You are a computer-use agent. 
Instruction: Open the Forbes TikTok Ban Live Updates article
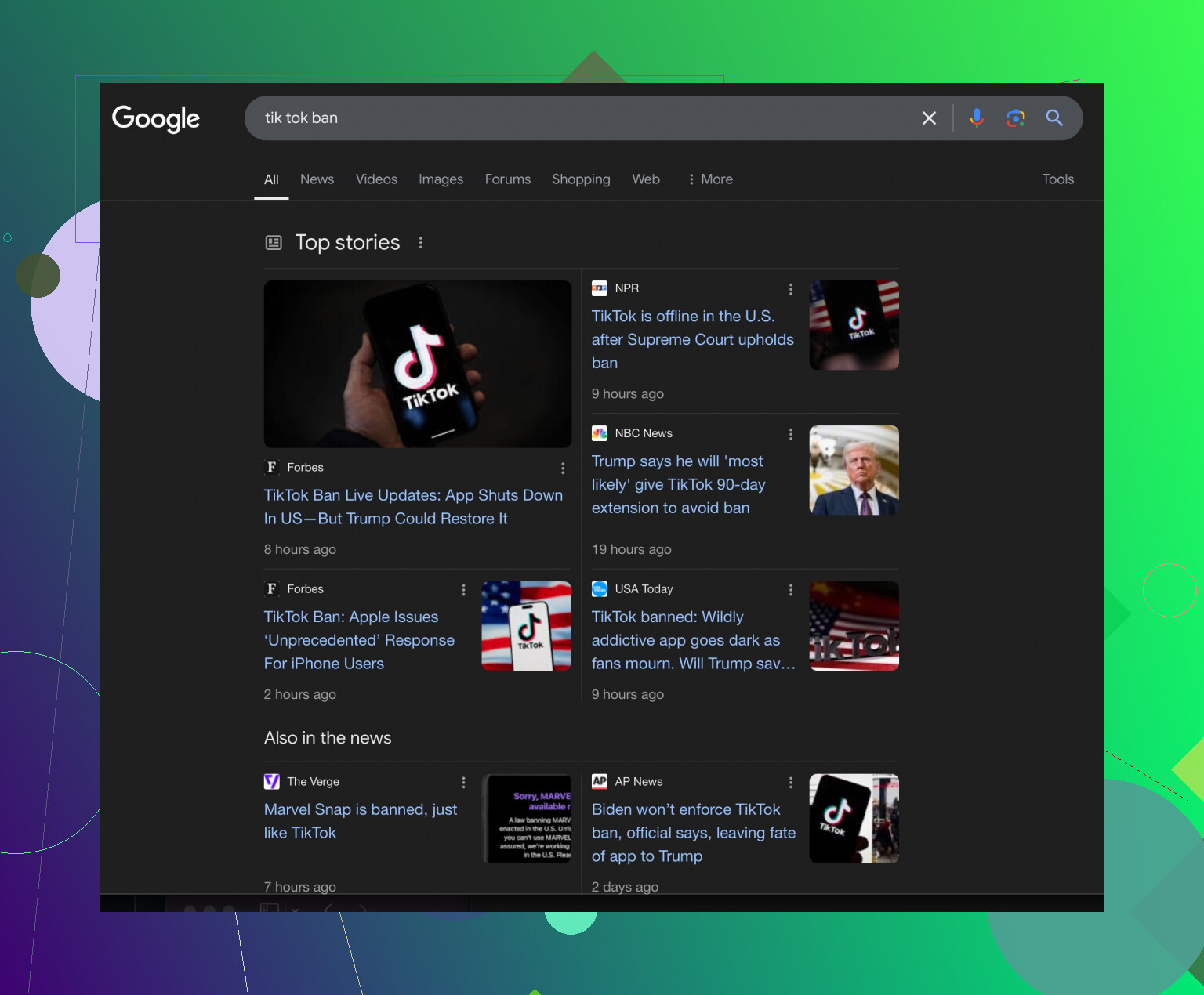(x=413, y=507)
